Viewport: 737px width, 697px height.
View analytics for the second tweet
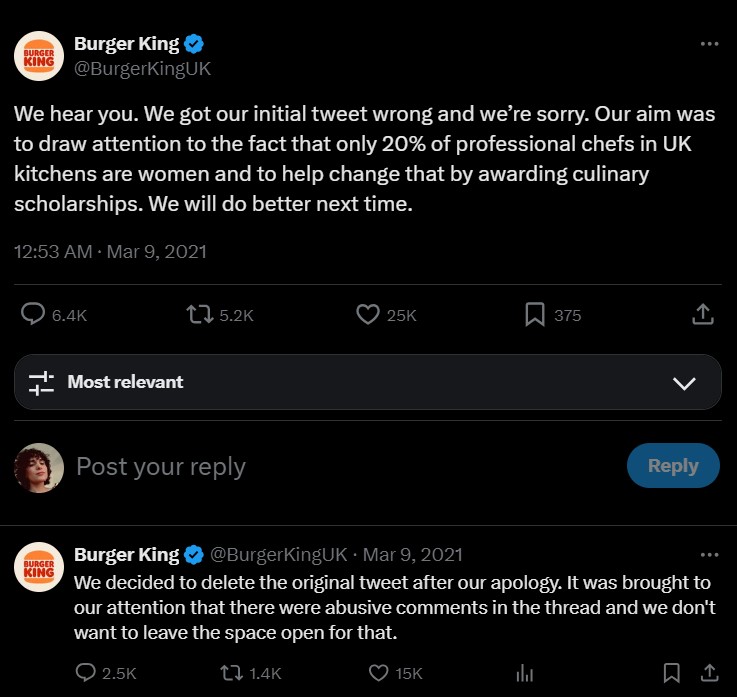(524, 673)
